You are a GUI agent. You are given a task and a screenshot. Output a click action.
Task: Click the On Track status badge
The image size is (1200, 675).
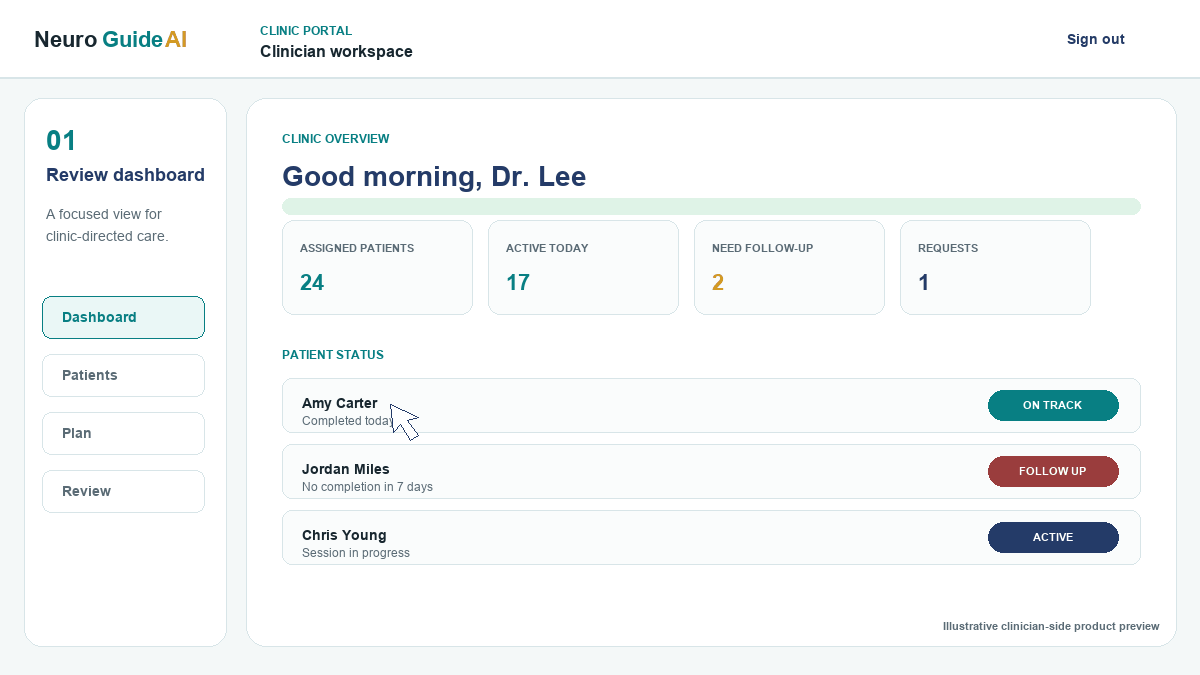click(x=1053, y=405)
